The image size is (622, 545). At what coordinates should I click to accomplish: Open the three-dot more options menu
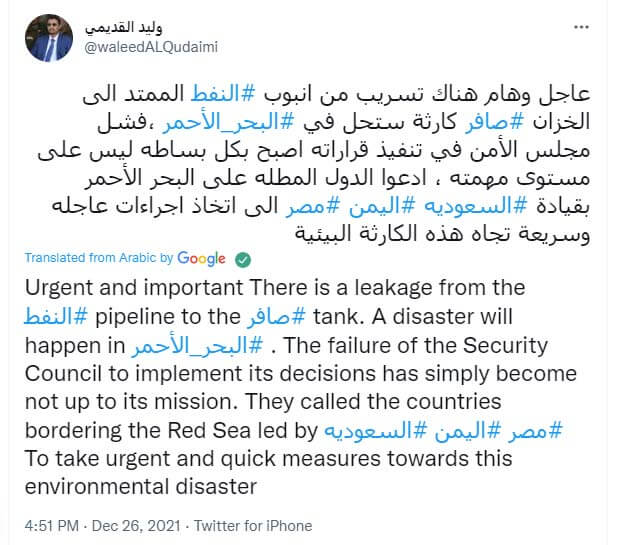[x=581, y=27]
